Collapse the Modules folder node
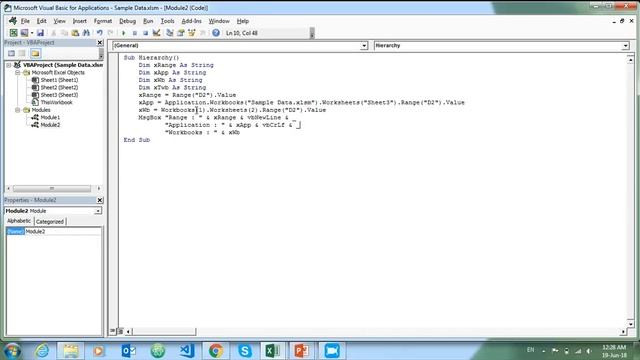This screenshot has height=360, width=640. tap(18, 110)
